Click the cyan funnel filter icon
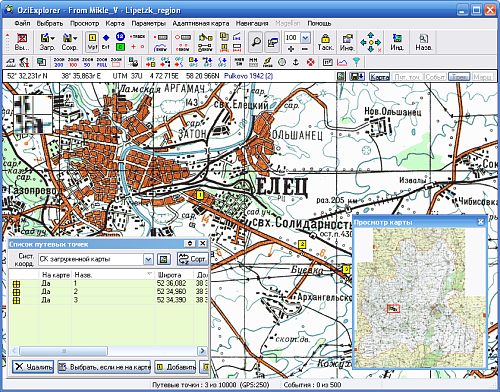500x392 pixels. pyautogui.click(x=356, y=62)
